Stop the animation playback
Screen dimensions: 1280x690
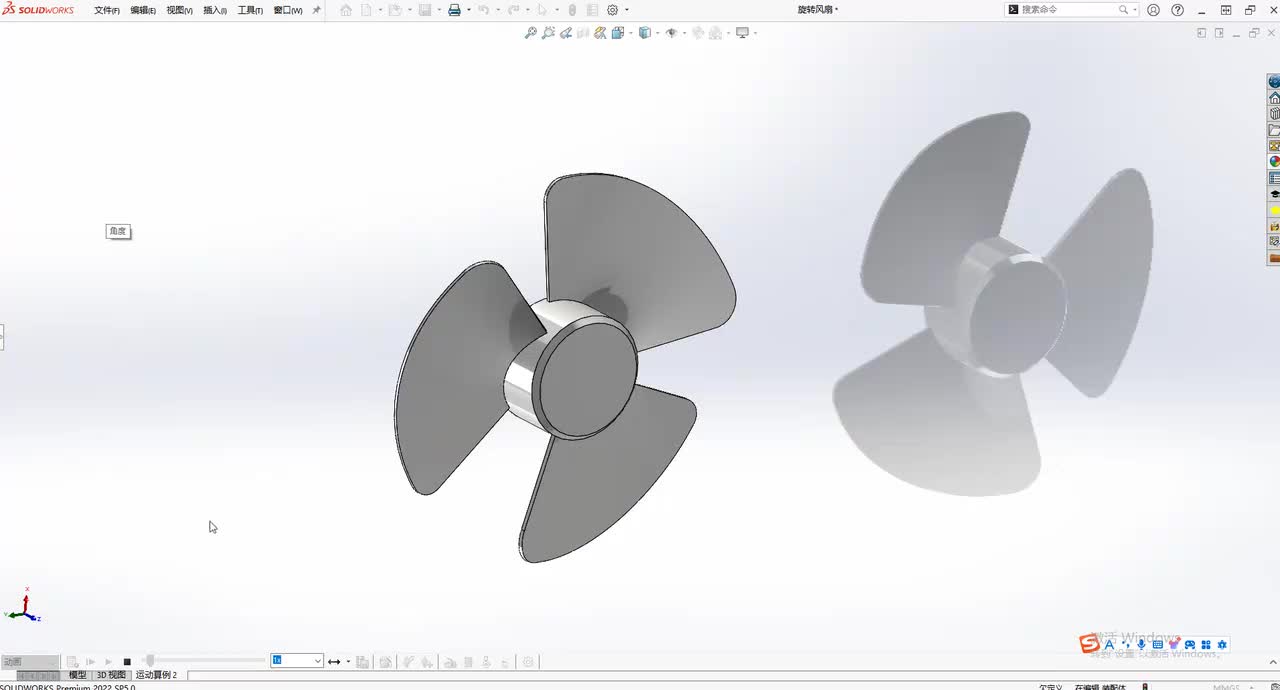coord(127,662)
